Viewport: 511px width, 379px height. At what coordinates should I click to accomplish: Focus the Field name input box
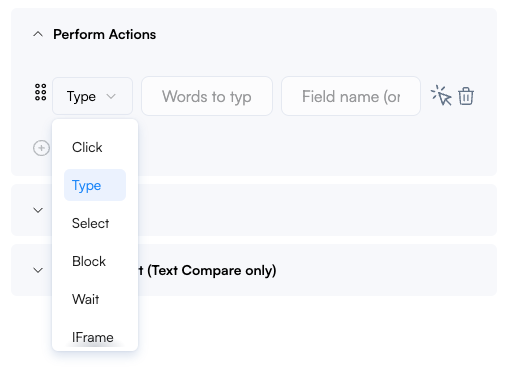pyautogui.click(x=351, y=96)
